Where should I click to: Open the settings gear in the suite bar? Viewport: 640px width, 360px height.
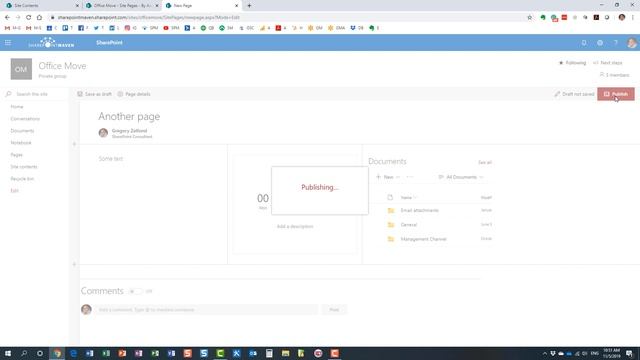point(600,43)
